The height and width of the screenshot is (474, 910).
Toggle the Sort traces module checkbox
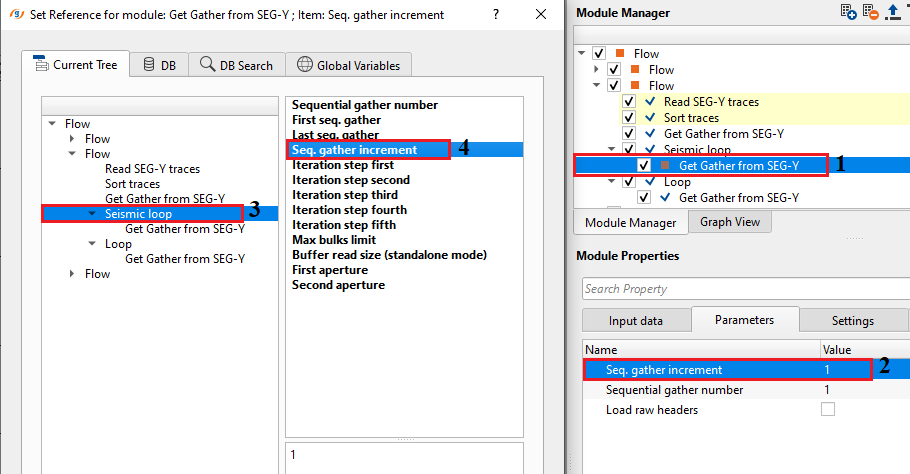629,118
